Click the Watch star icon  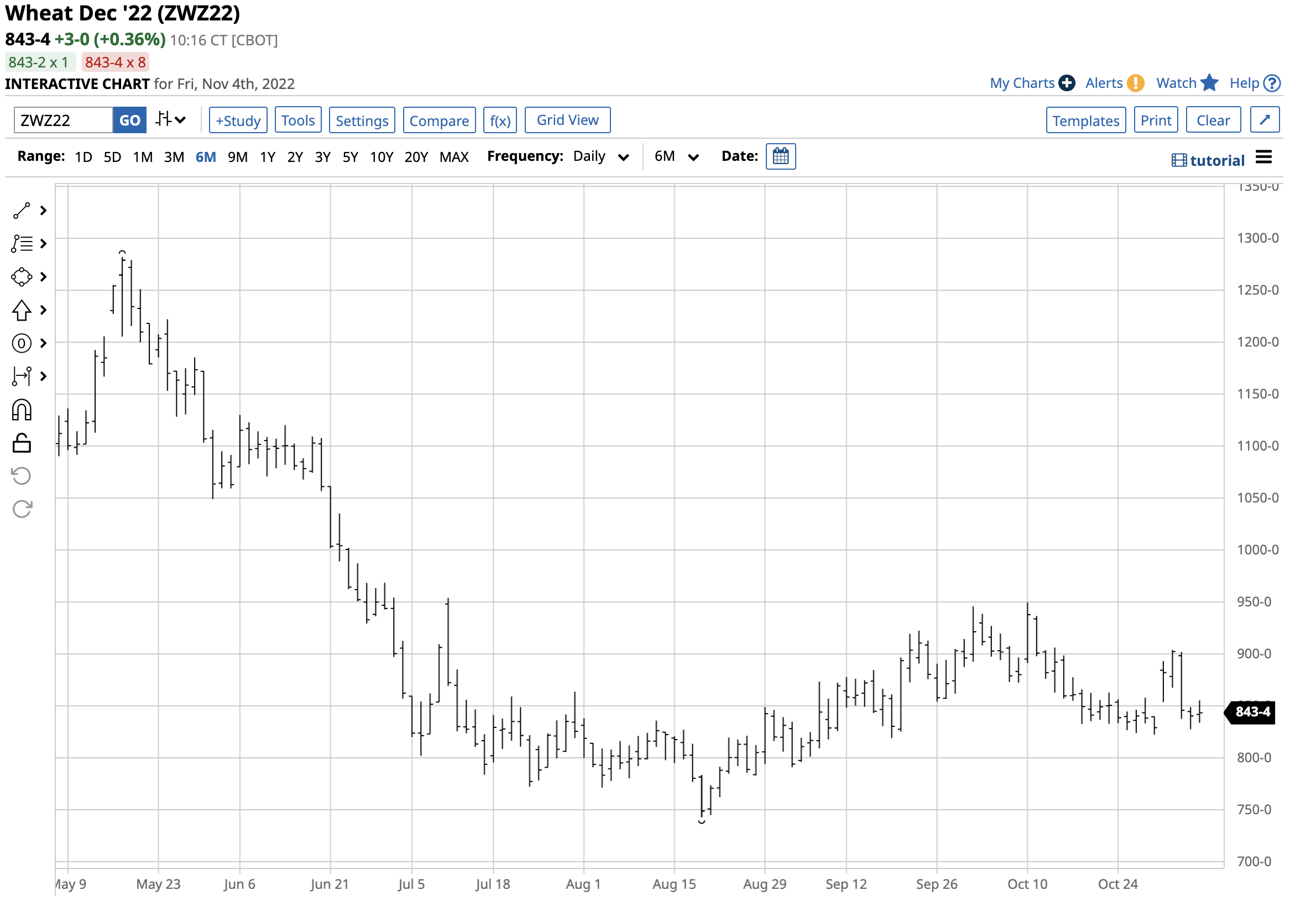[1209, 83]
